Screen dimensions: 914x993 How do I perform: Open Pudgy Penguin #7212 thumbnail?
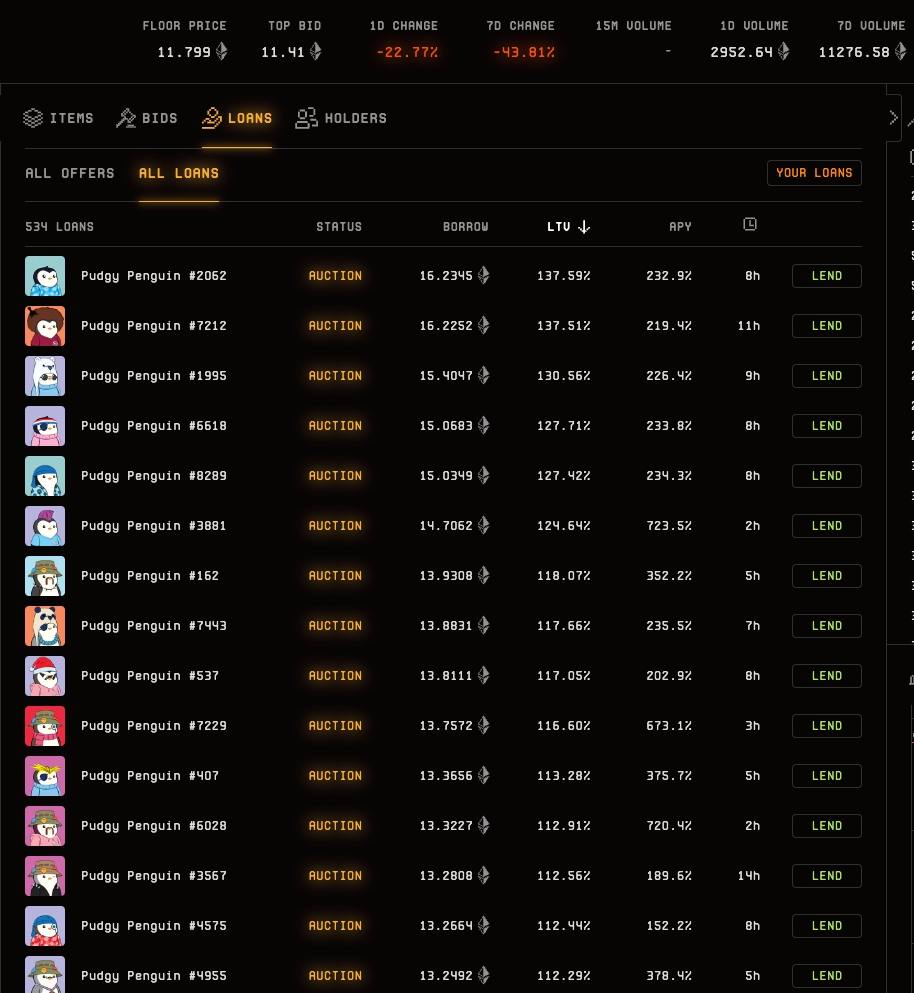(45, 326)
